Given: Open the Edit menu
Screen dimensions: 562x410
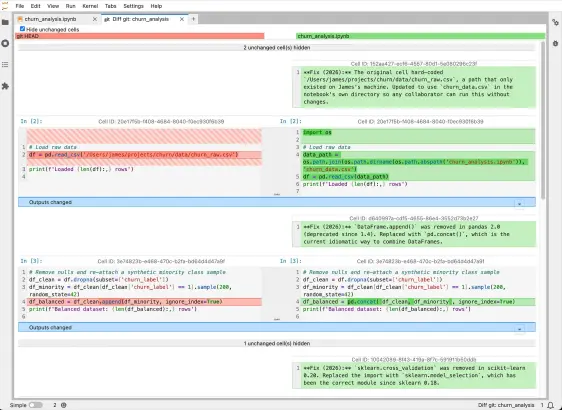Looking at the screenshot, I should point(35,6).
